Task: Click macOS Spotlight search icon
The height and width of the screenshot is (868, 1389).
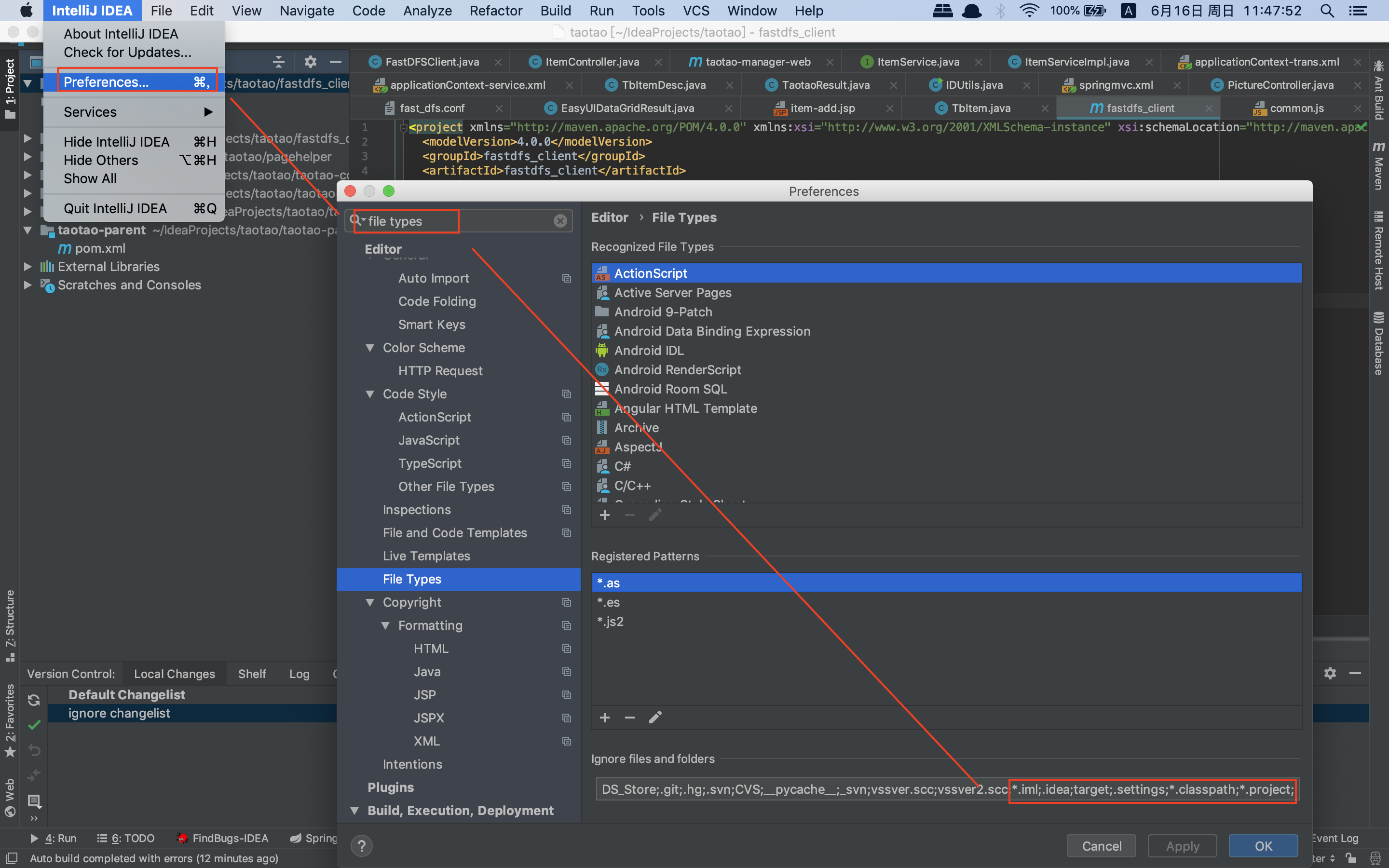Action: (x=1326, y=10)
